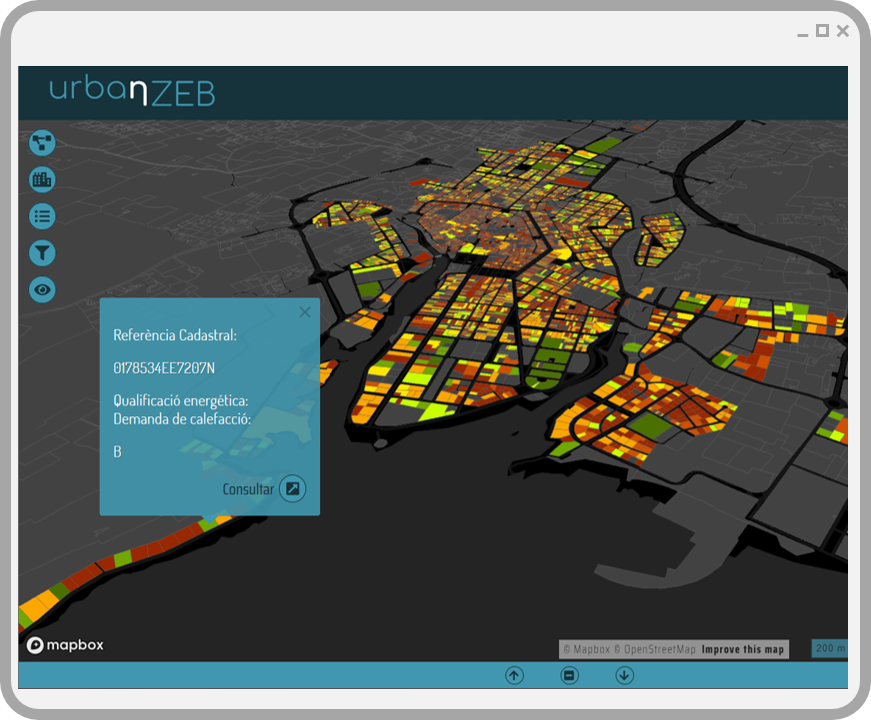The width and height of the screenshot is (871, 720).
Task: Select the large green block on central peninsula
Action: [546, 361]
